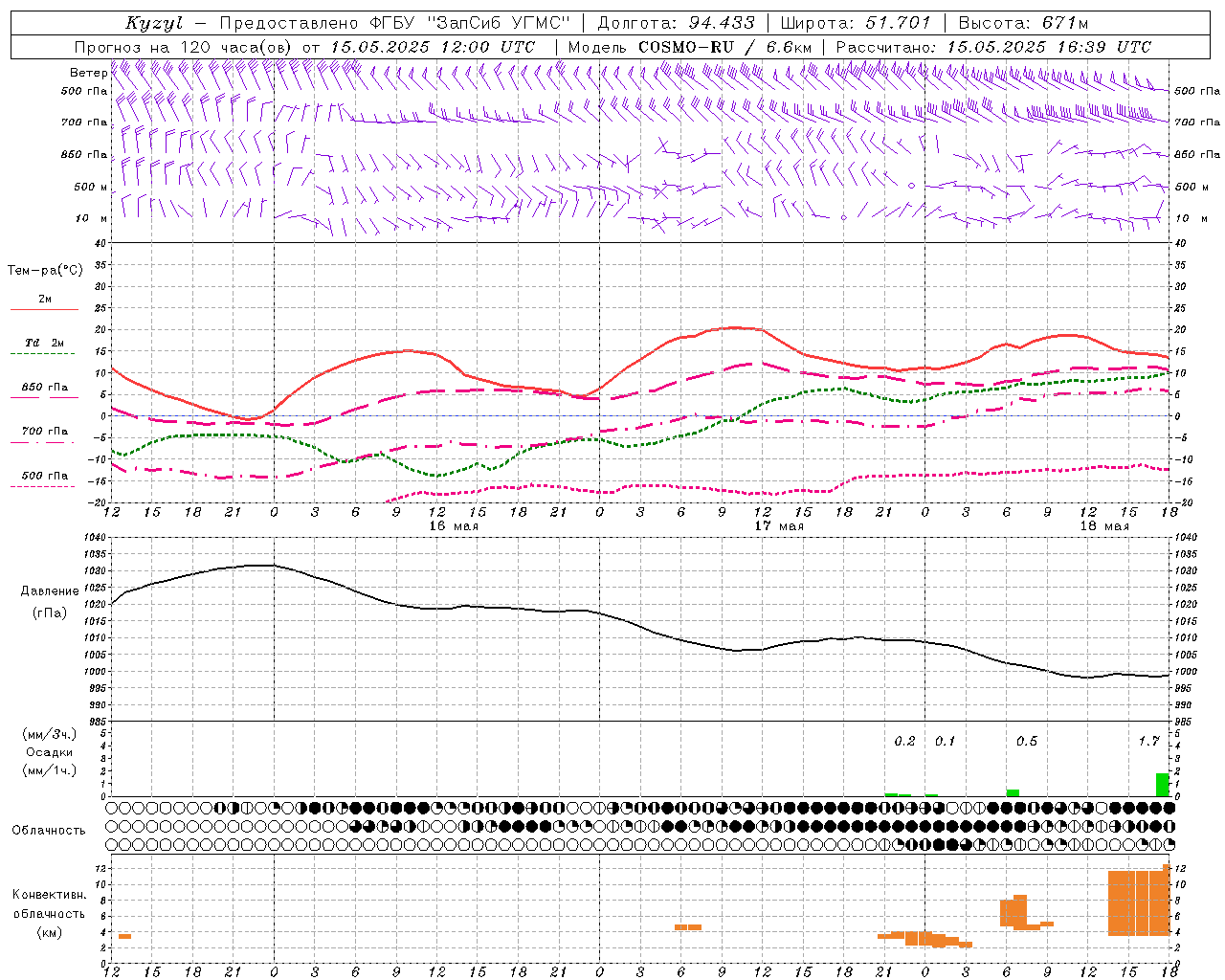Click the dashed line sample under 850 гПа legend

pos(42,397)
